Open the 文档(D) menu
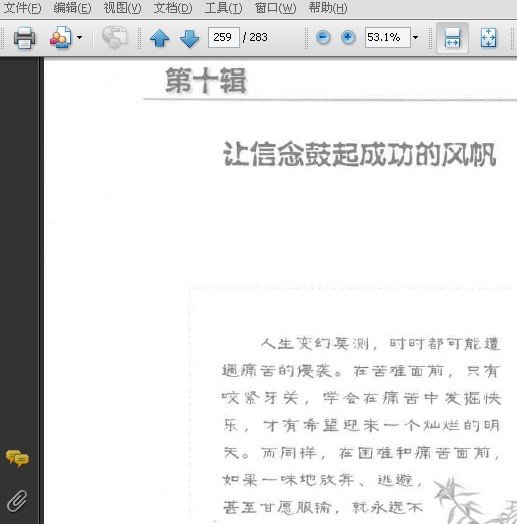This screenshot has height=524, width=517. point(173,8)
